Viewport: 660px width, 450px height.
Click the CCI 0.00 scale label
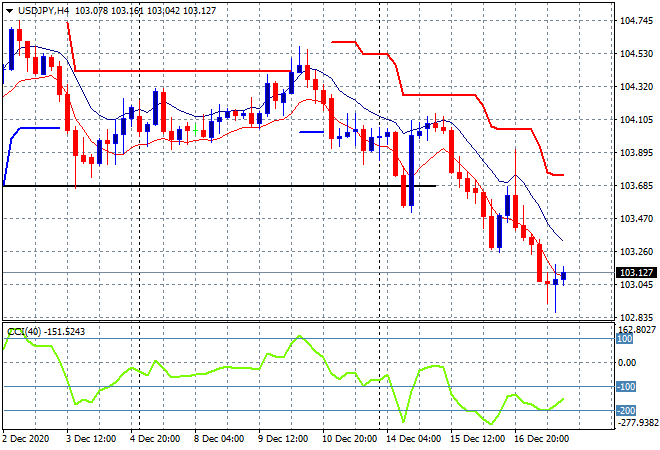[x=627, y=363]
